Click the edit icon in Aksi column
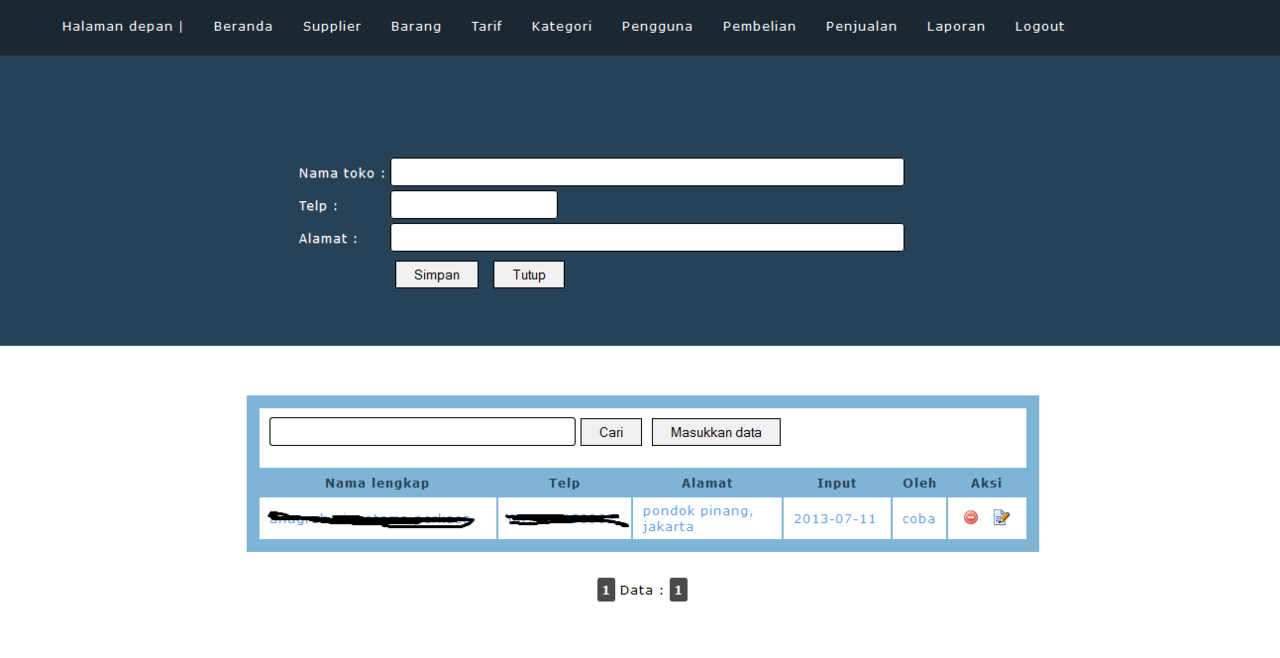Viewport: 1280px width, 658px height. (x=1001, y=517)
